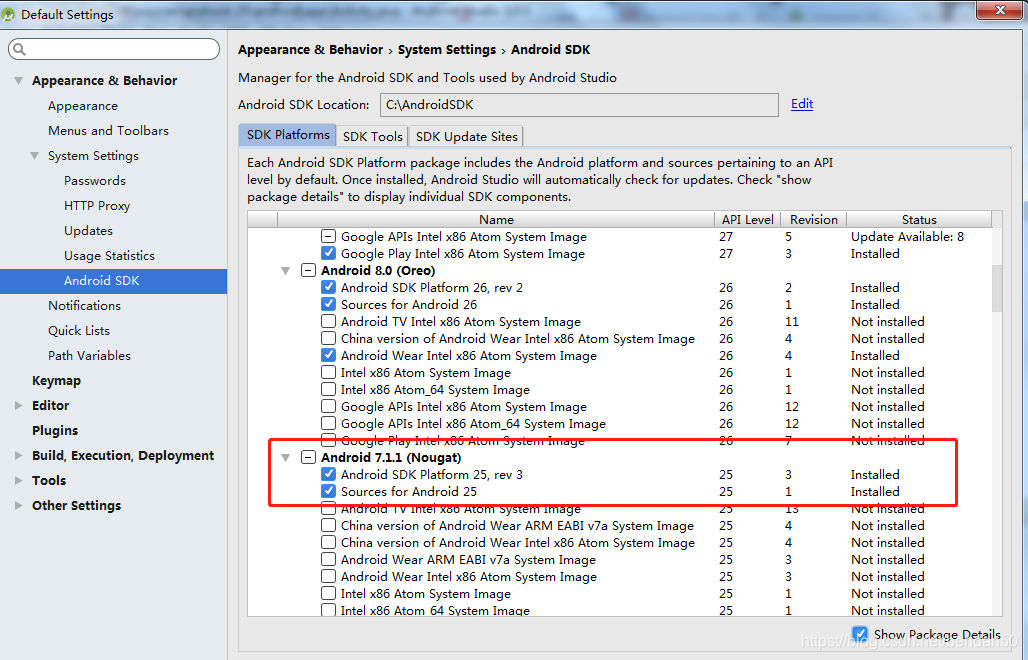This screenshot has height=660, width=1028.
Task: Check Intel x86 Atom System Image API 25
Action: pyautogui.click(x=328, y=594)
